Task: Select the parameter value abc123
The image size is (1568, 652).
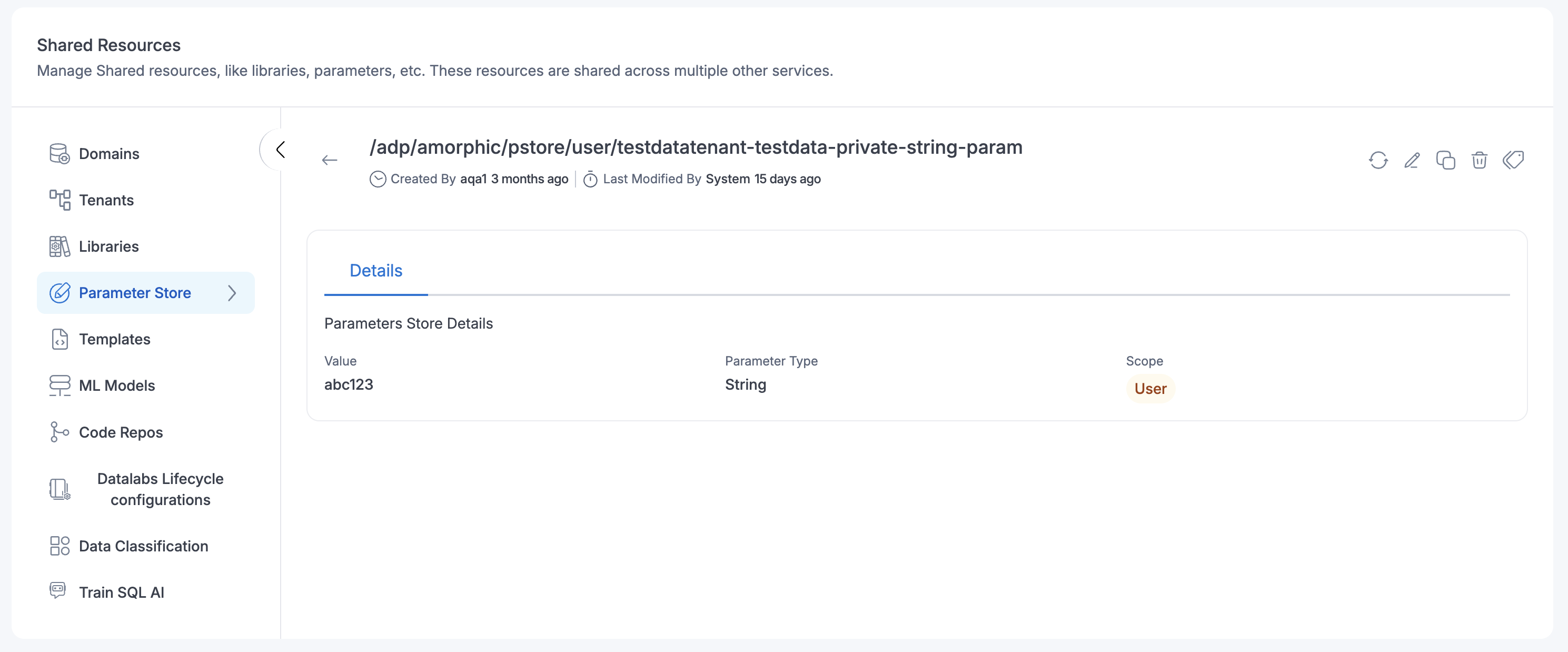Action: tap(349, 384)
